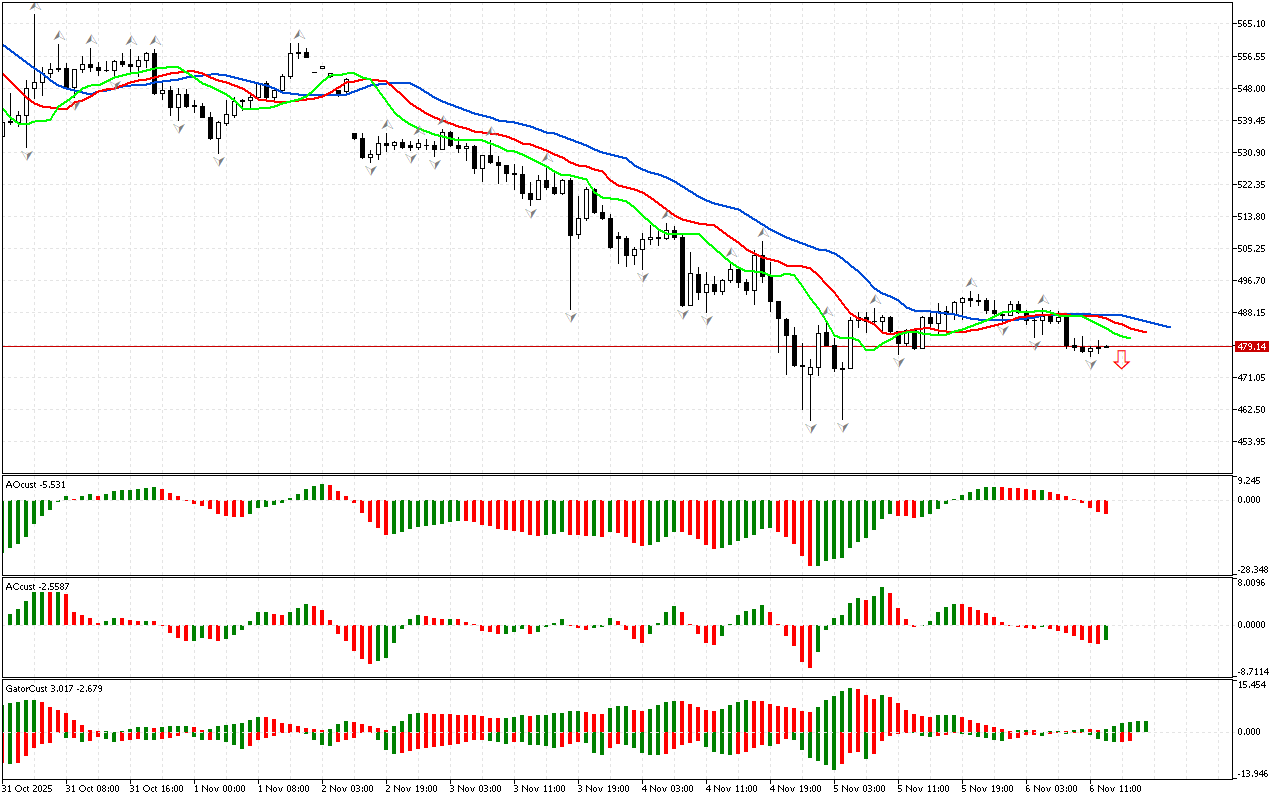
Task: Click the right end of the green Alligator line
Action: coord(1129,338)
